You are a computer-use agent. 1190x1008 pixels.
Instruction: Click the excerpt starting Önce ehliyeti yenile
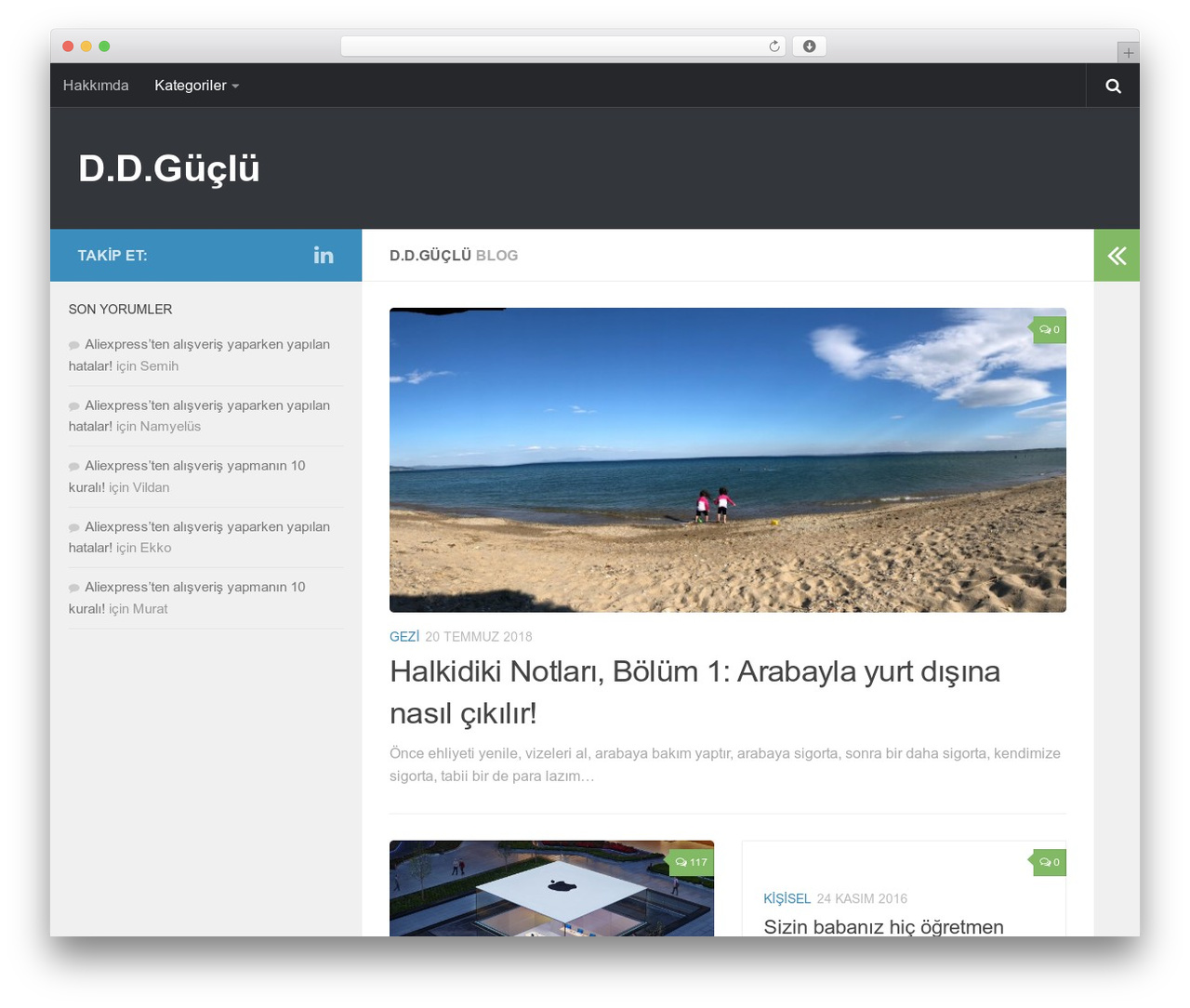point(725,764)
